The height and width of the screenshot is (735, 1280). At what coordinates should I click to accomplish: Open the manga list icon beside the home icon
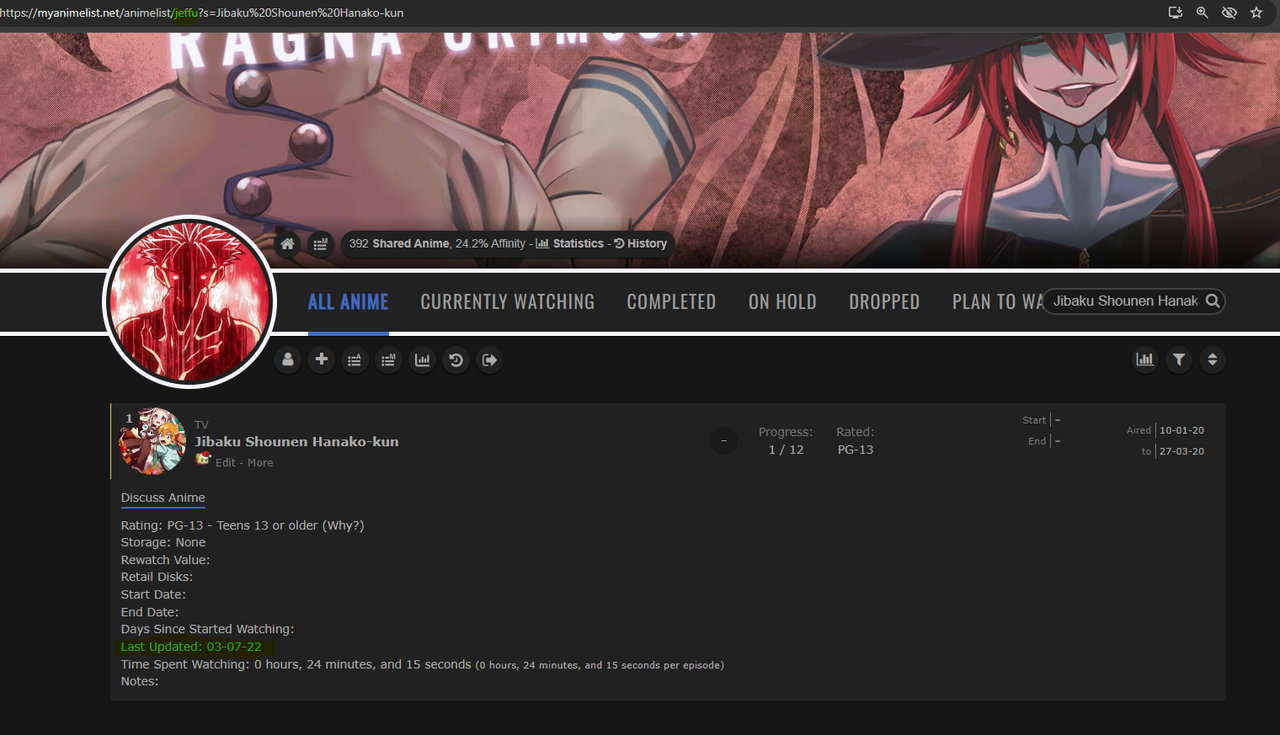pos(320,244)
